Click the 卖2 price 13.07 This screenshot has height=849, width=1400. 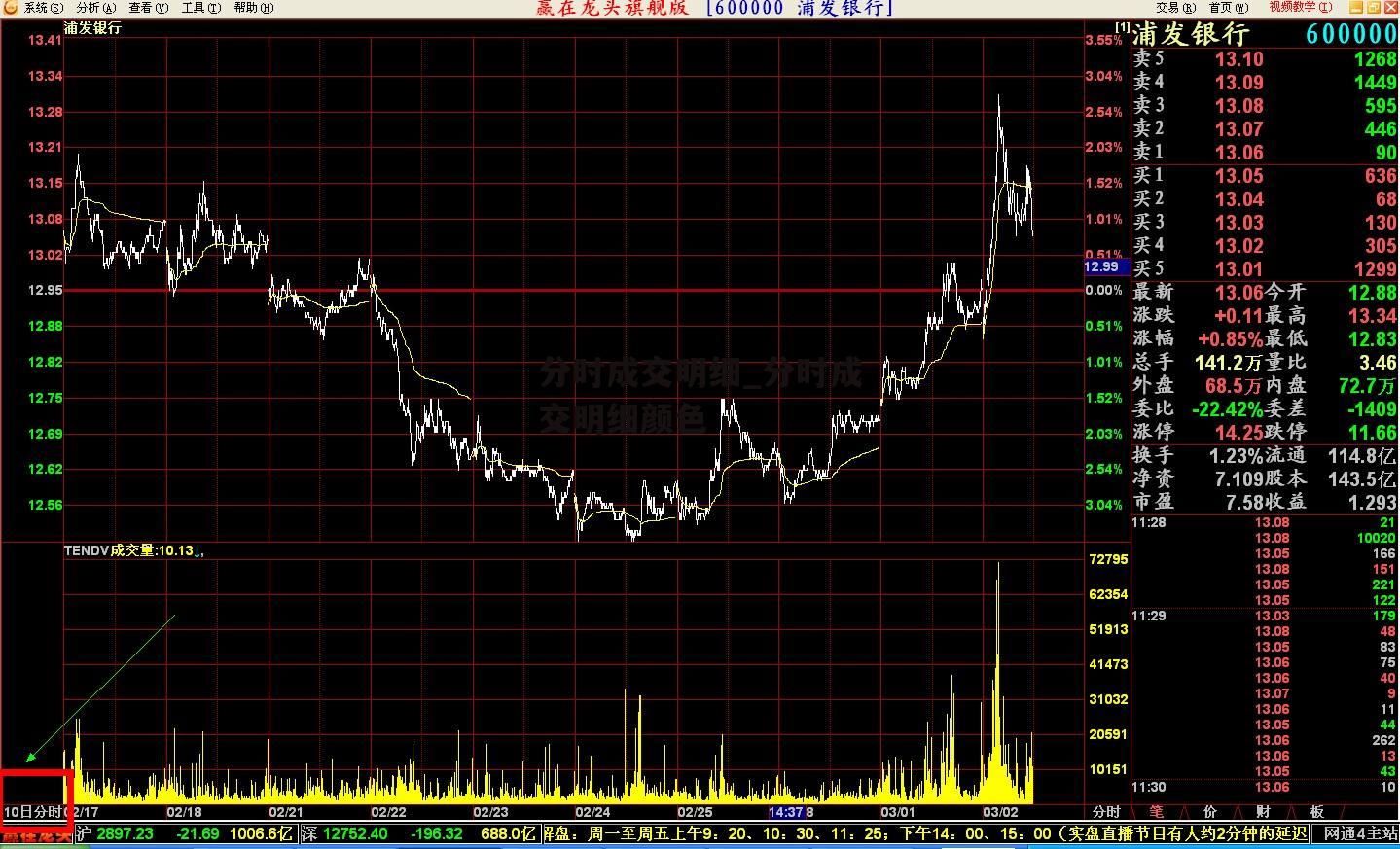tap(1238, 129)
